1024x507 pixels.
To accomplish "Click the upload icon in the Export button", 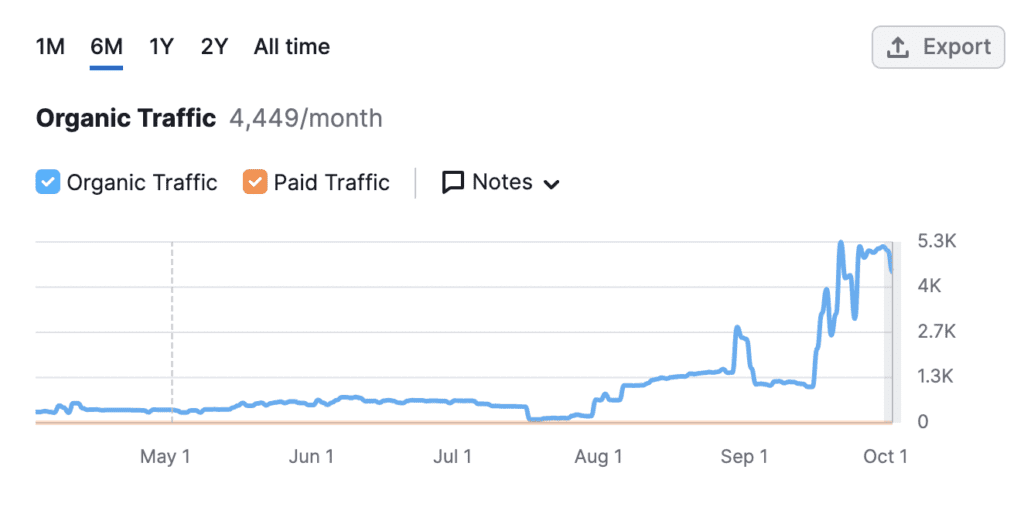I will click(x=898, y=47).
